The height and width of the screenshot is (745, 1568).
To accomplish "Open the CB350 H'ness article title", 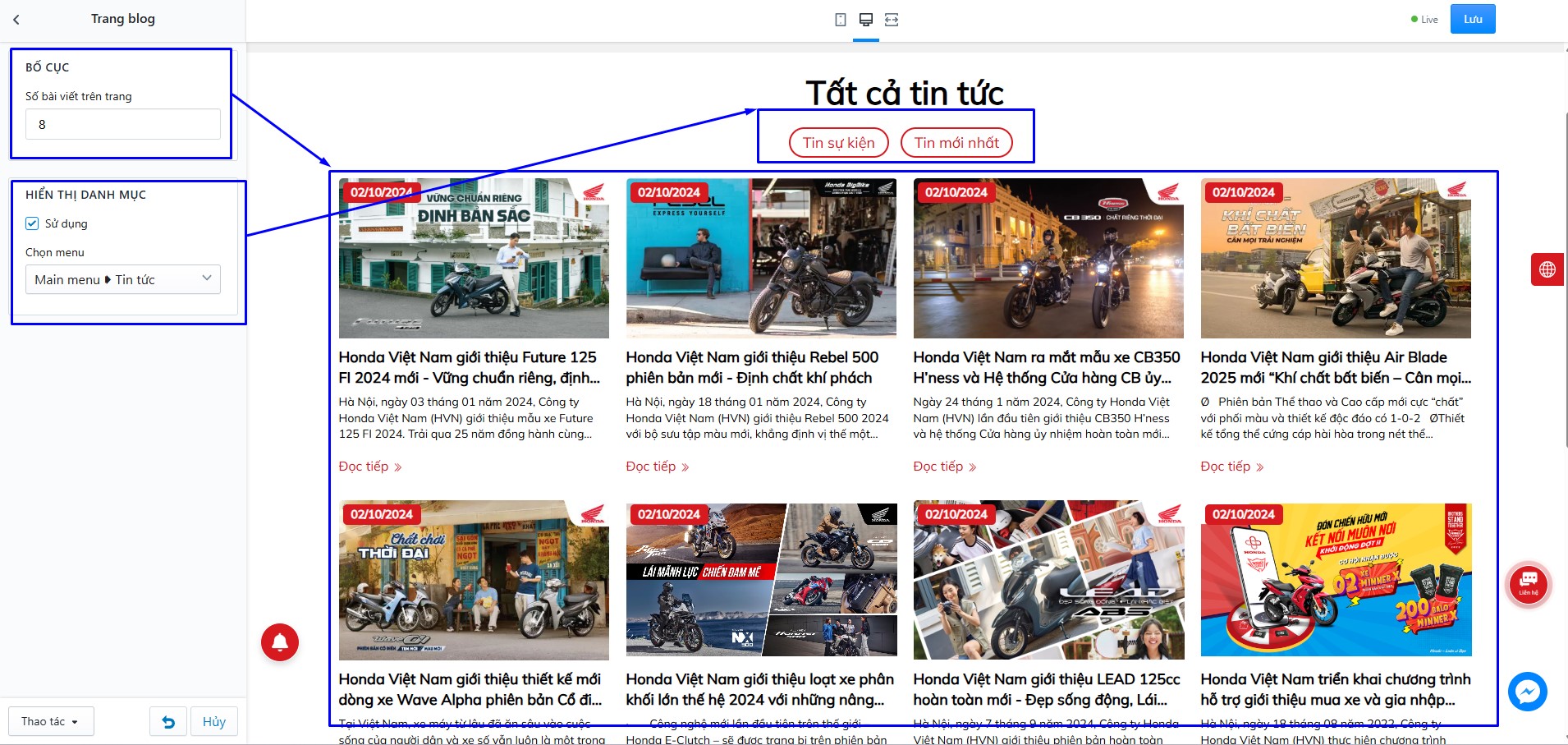I will 1047,367.
